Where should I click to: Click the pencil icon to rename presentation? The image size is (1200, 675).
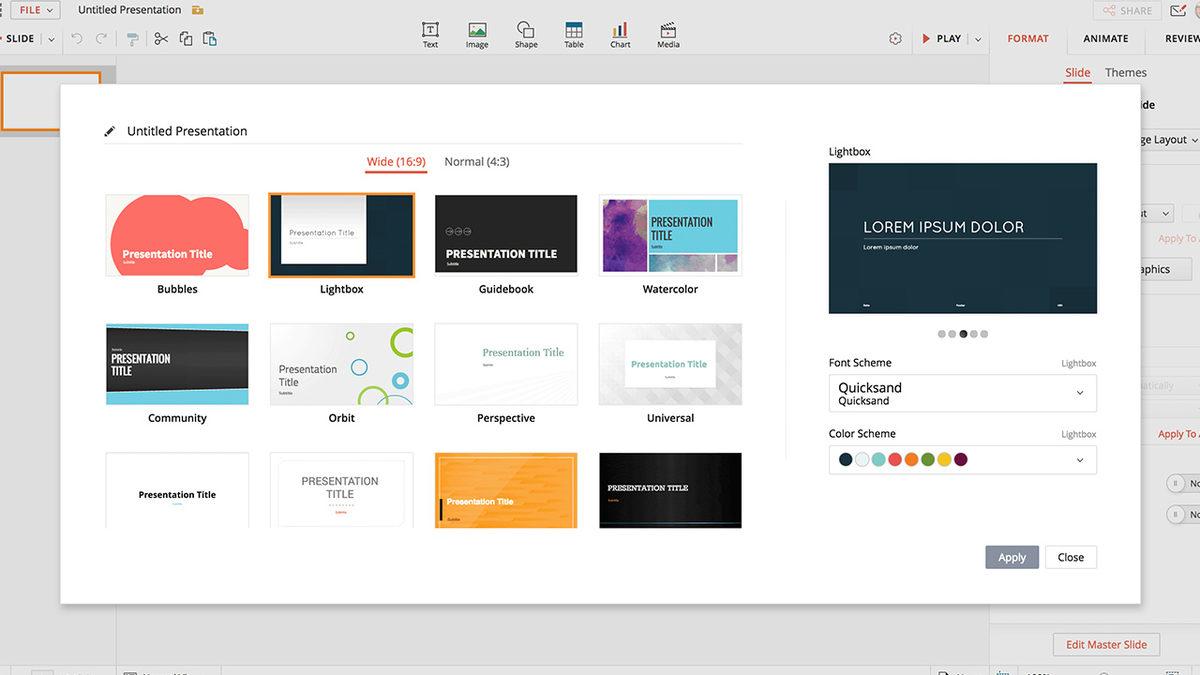tap(110, 131)
